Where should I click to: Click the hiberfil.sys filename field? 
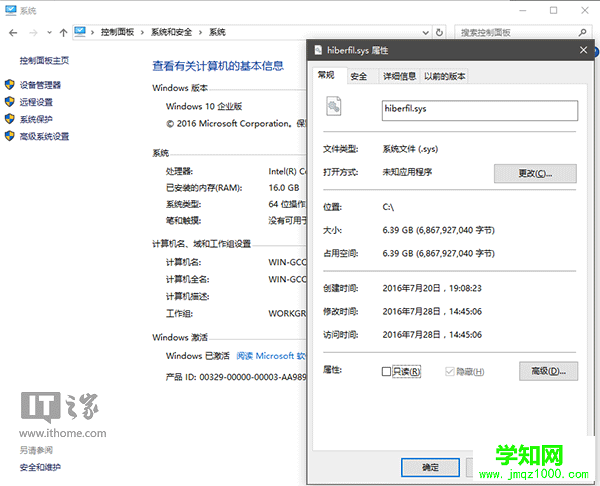(x=480, y=111)
